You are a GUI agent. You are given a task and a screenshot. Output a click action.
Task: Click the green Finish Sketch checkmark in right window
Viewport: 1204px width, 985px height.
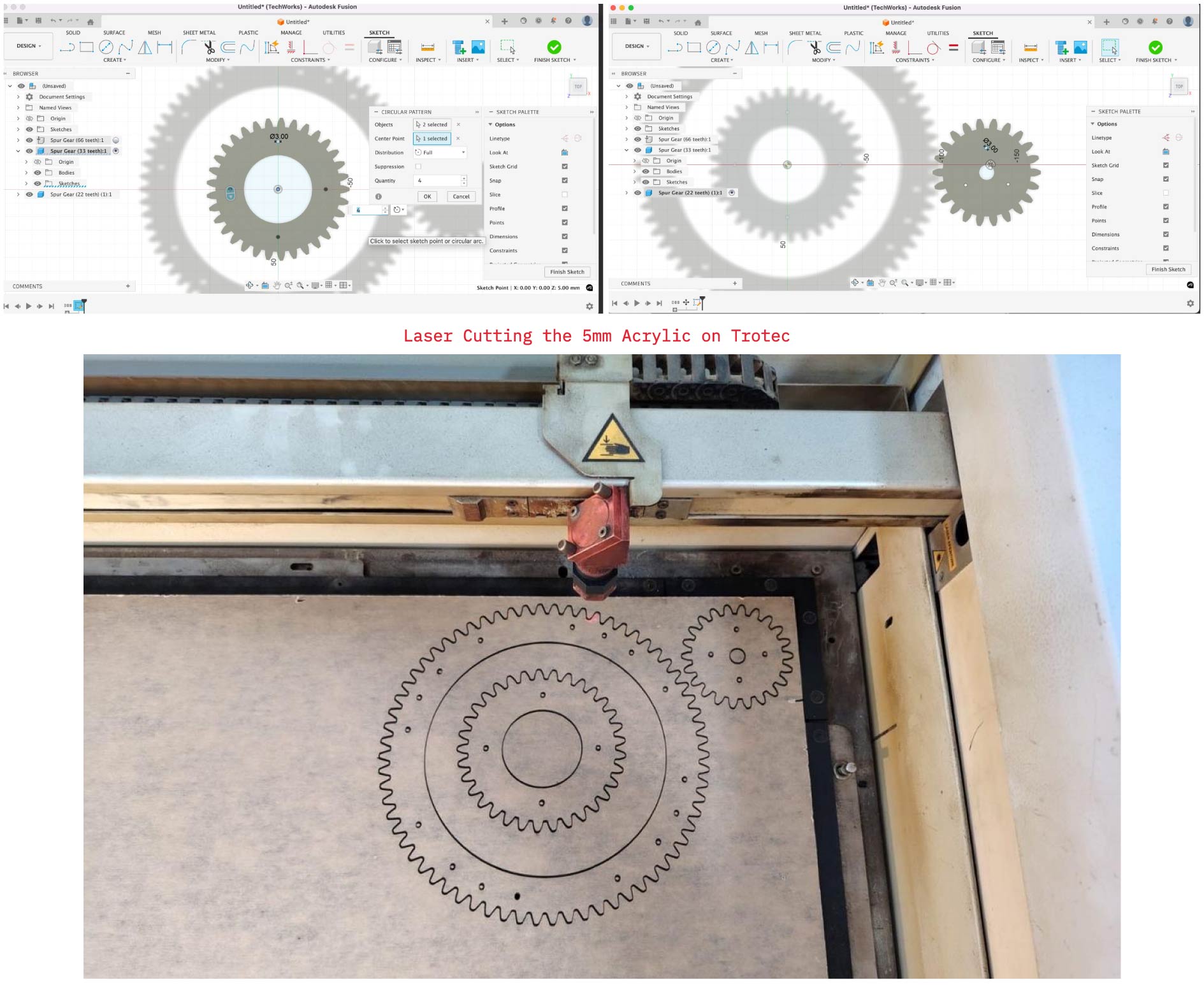tap(1155, 48)
